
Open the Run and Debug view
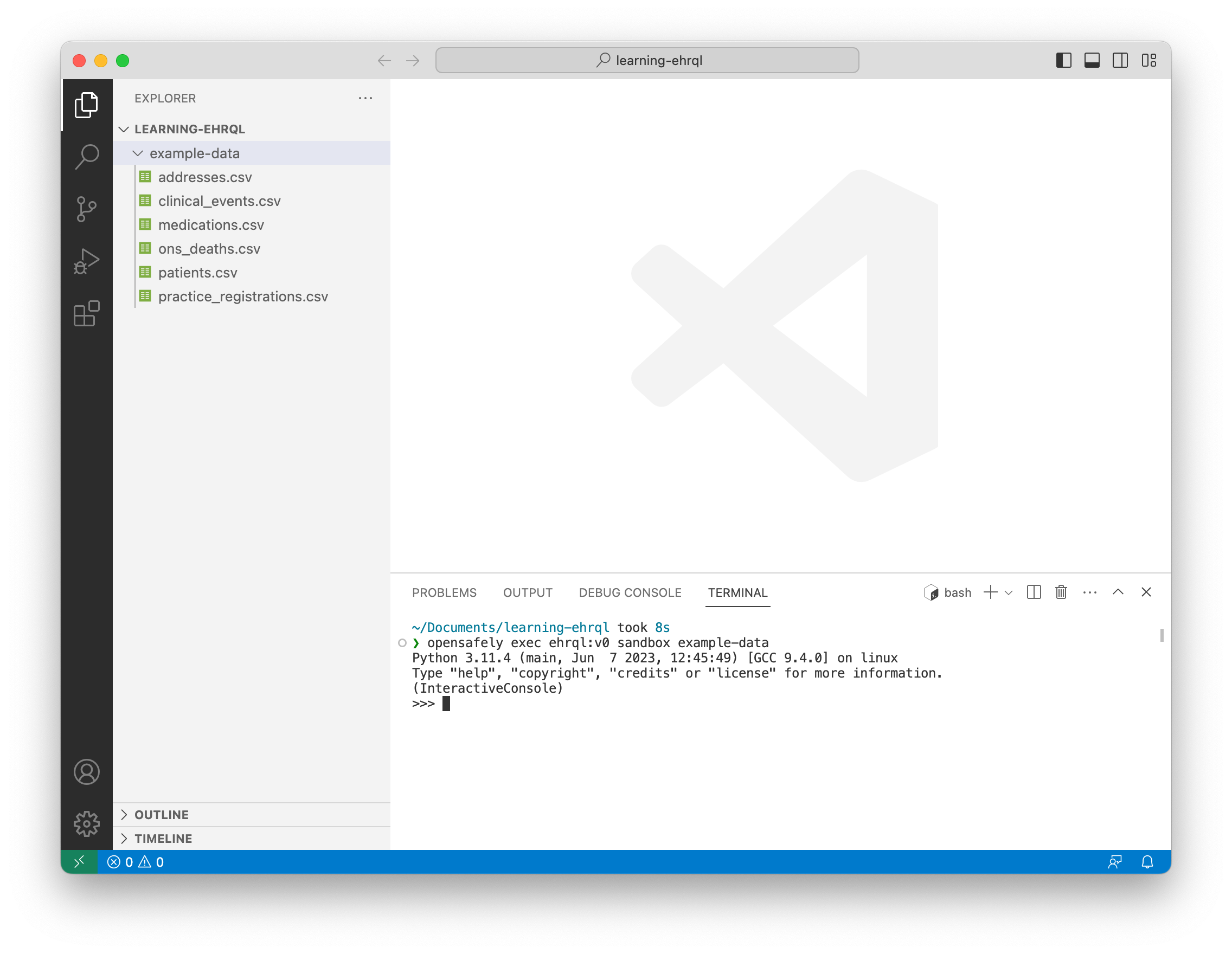pos(86,262)
